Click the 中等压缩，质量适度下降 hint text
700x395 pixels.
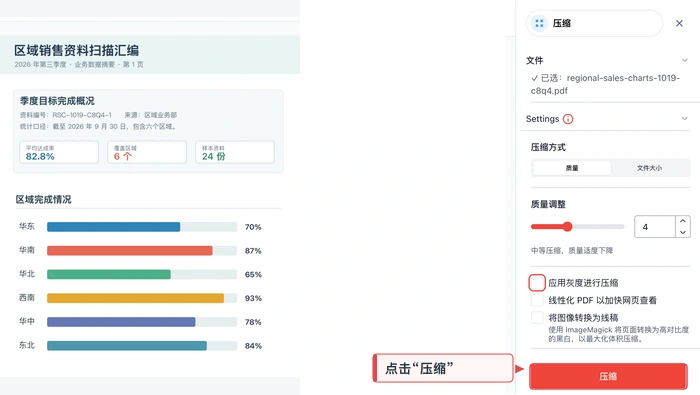[572, 250]
